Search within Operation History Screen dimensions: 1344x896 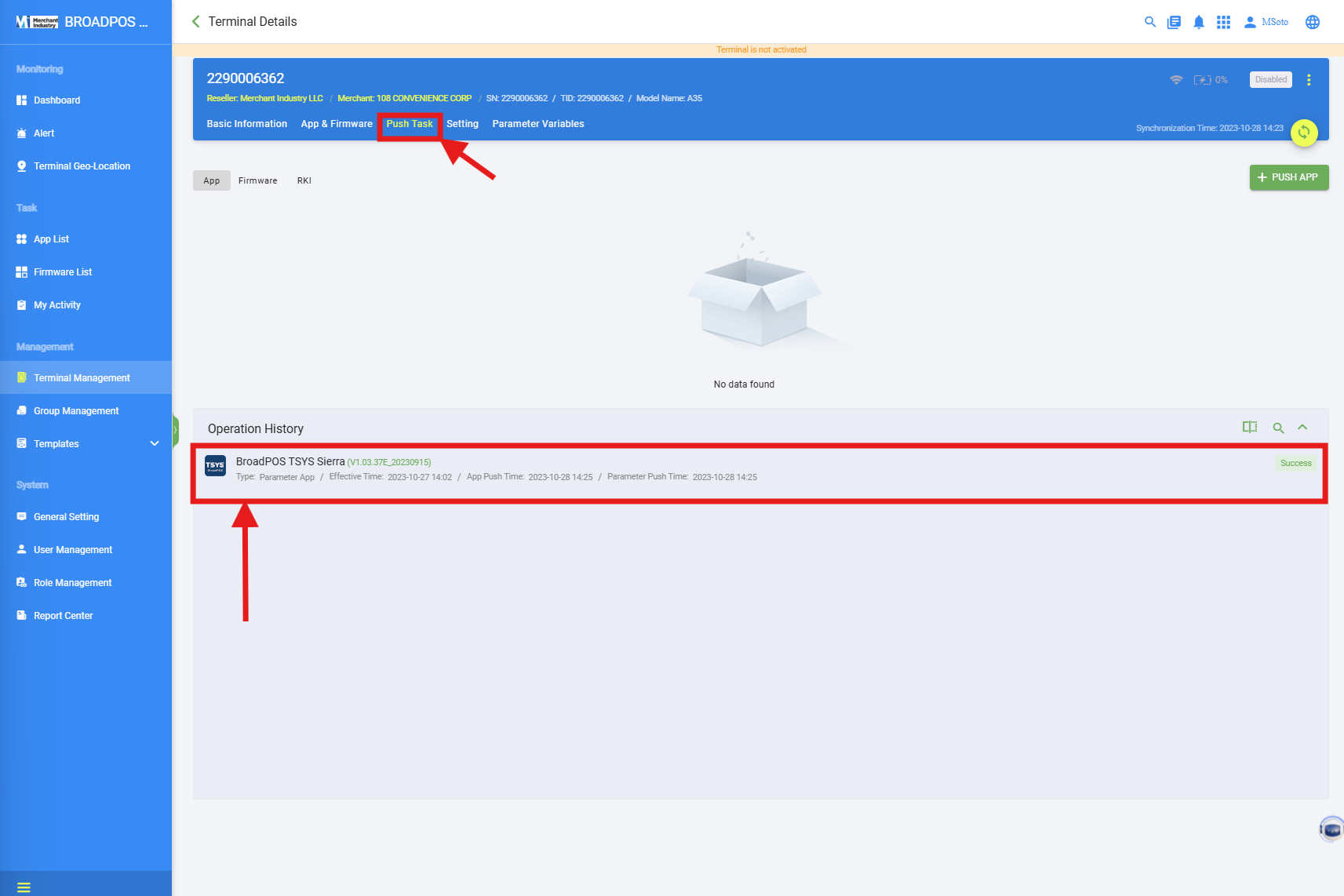pyautogui.click(x=1278, y=428)
